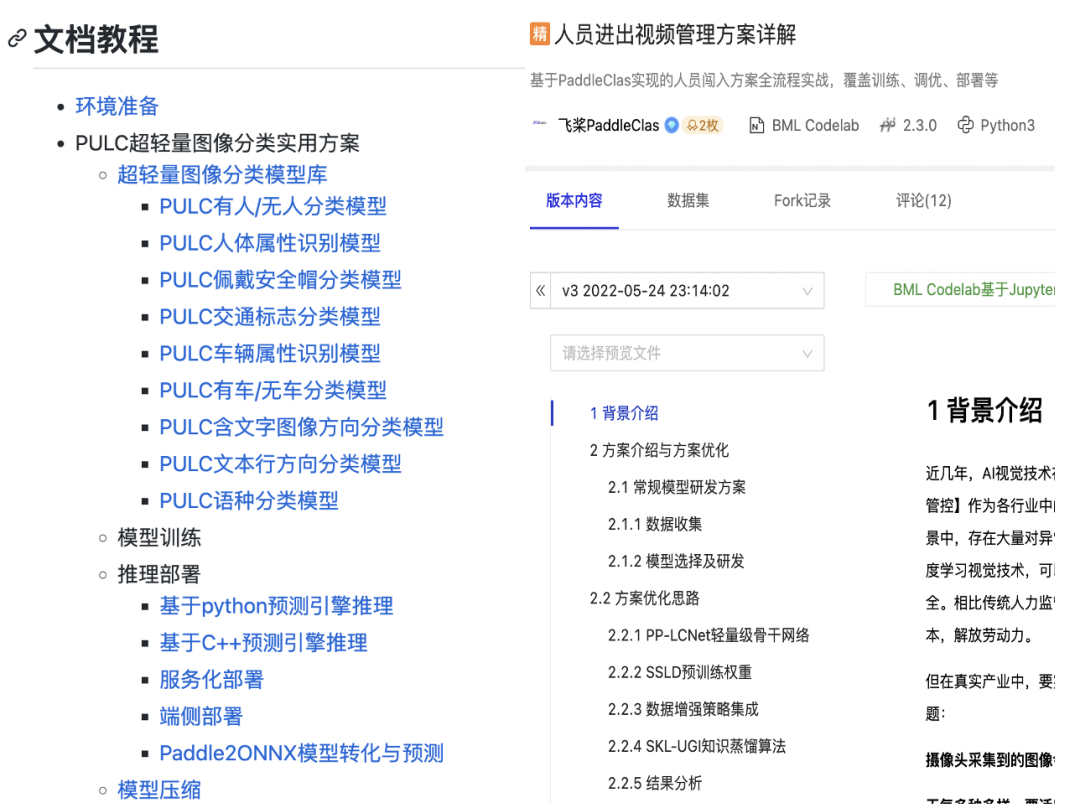The height and width of the screenshot is (808, 1080).
Task: Switch to the 数据集 tab
Action: [688, 200]
